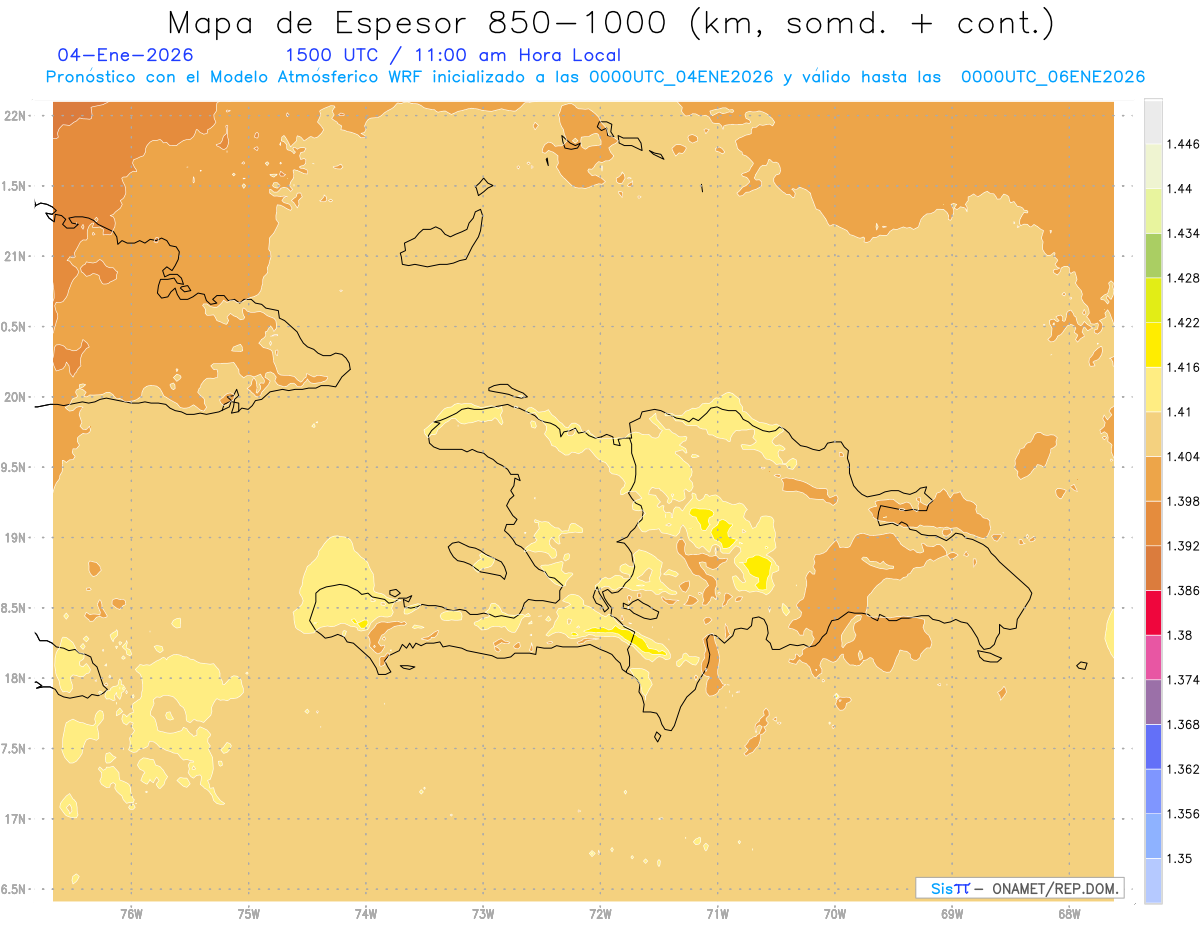Pick the orange swatch between 1.398 and 1.404
This screenshot has height=927, width=1200.
[1153, 478]
